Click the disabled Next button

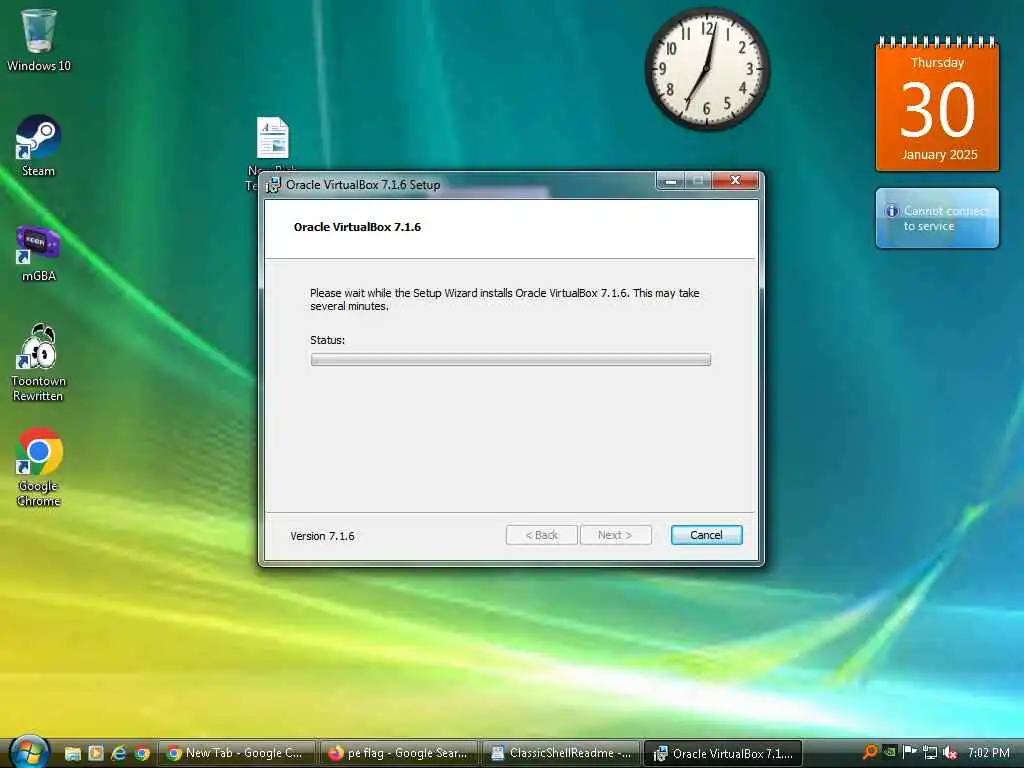(615, 535)
